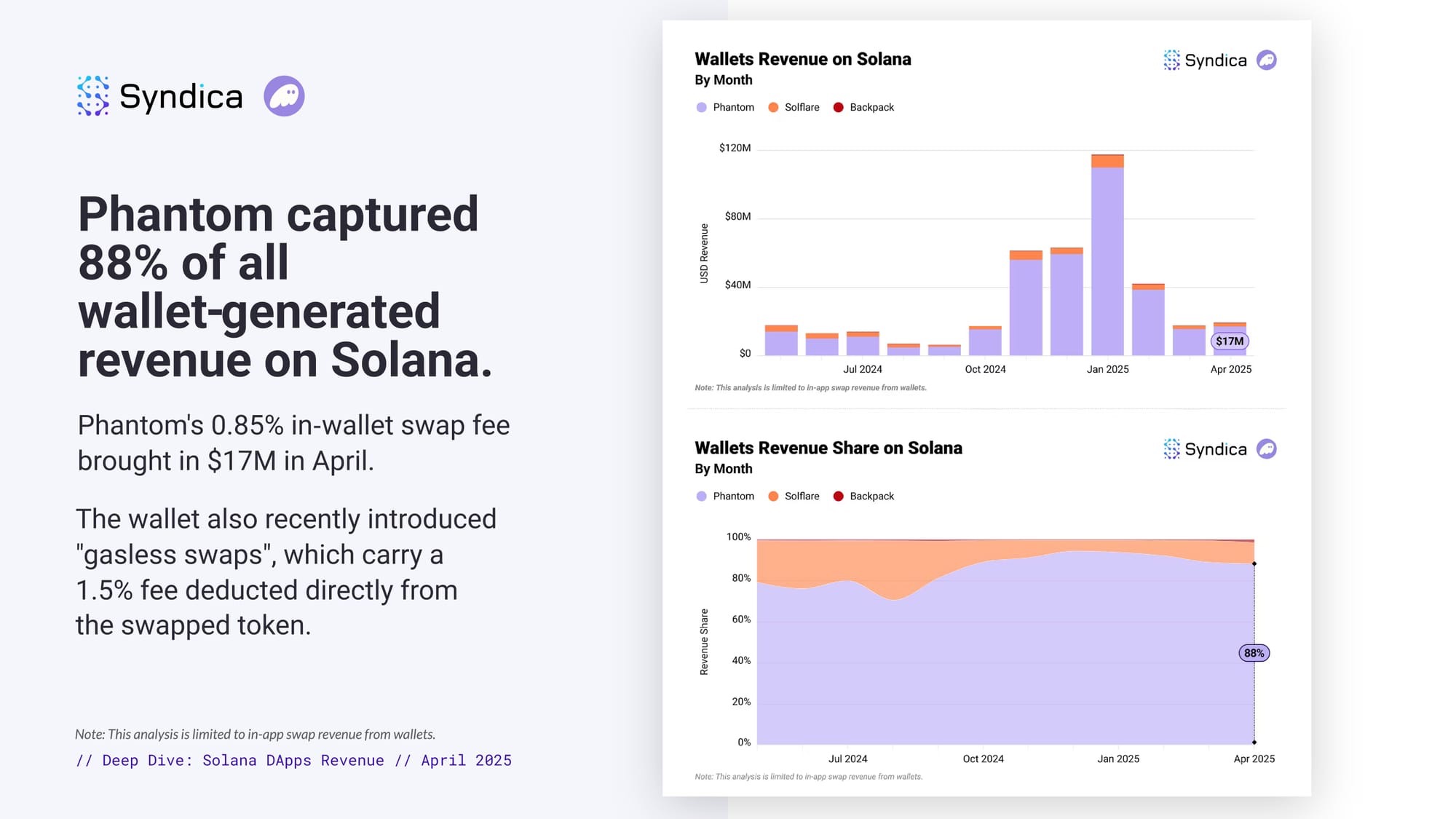This screenshot has height=819, width=1456.
Task: Click the Apr 2025 end marker on area chart
Action: [1254, 563]
